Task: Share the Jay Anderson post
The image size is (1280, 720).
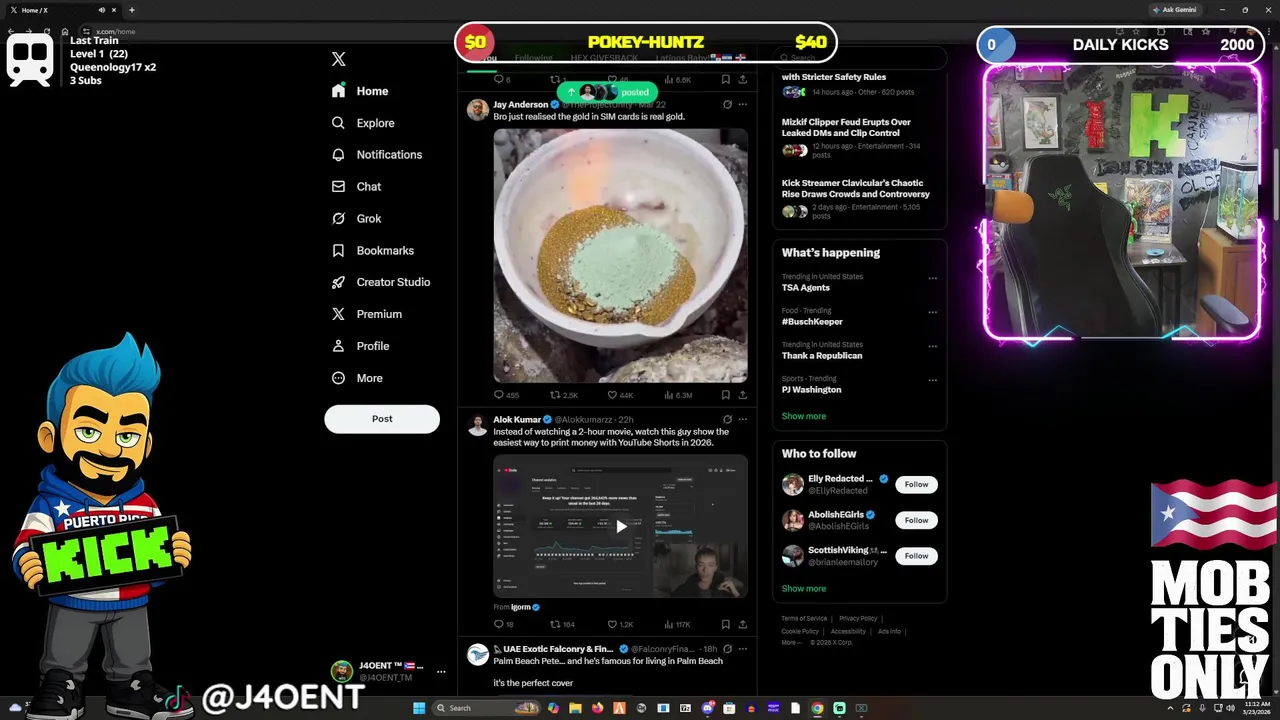Action: pos(742,395)
